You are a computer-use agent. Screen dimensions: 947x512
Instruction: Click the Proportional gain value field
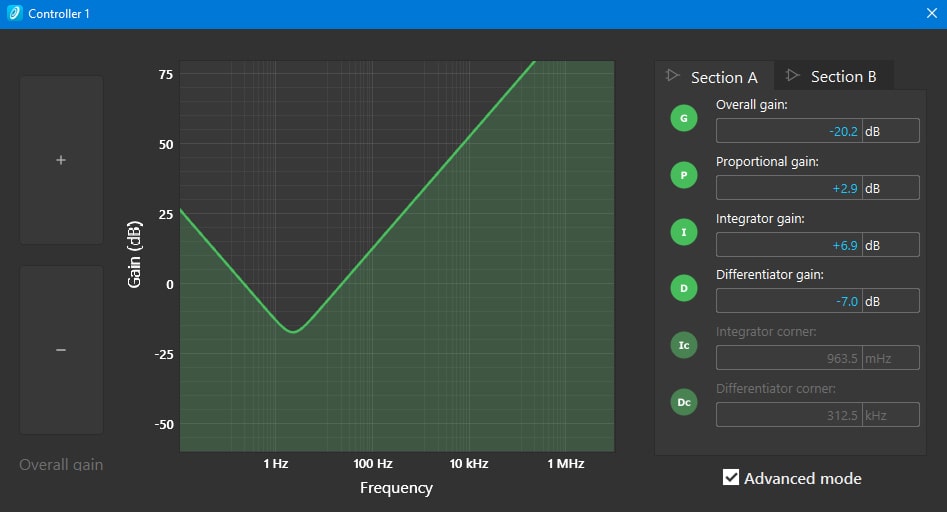coord(789,188)
